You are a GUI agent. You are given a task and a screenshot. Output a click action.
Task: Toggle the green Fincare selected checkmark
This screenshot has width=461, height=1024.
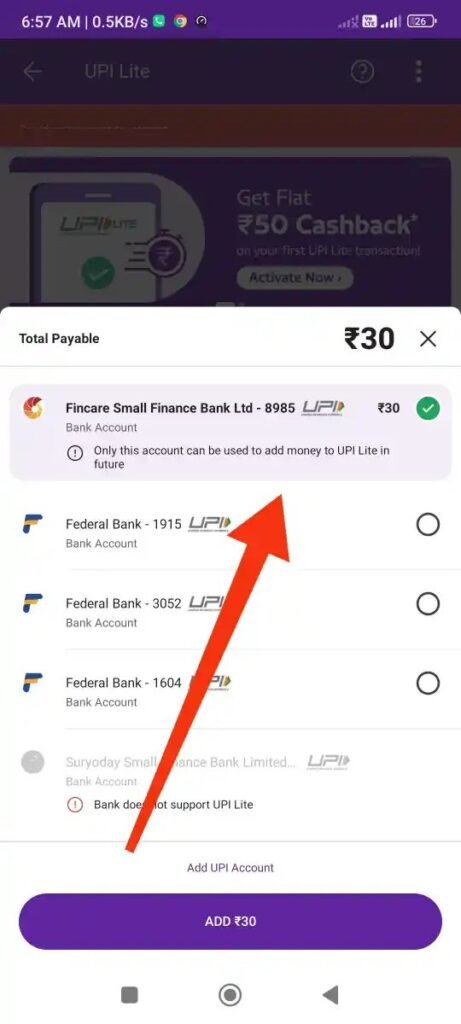coord(428,409)
